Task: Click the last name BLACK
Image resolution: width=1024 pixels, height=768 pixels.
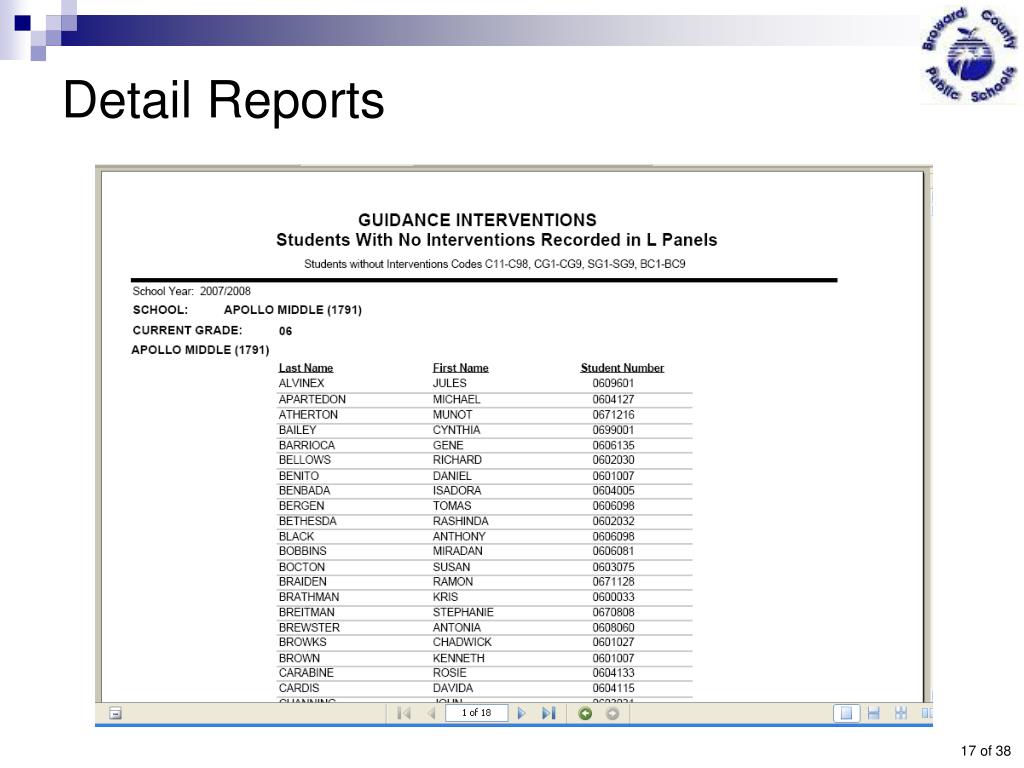Action: point(296,536)
